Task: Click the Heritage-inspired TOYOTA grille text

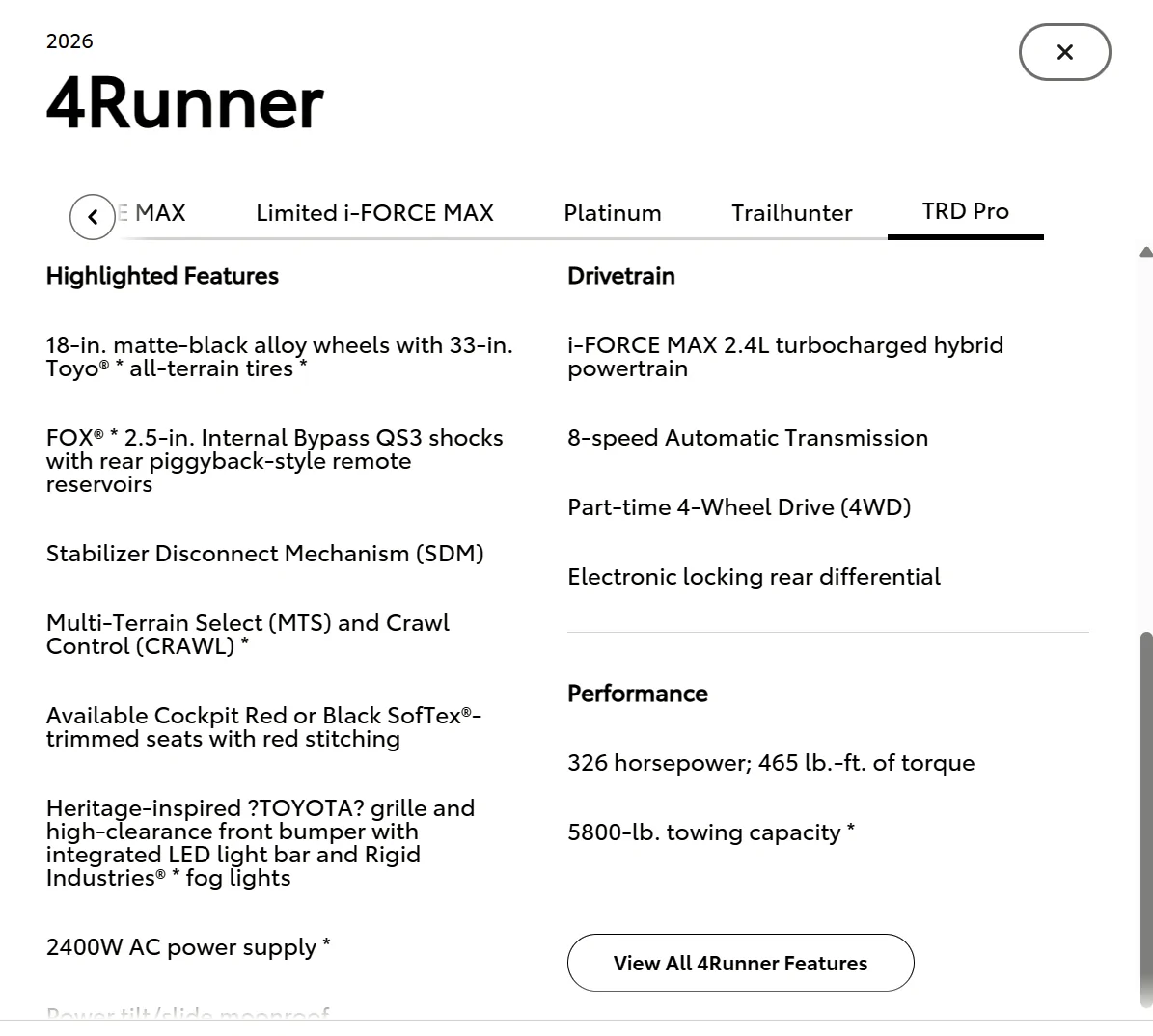Action: 261,843
